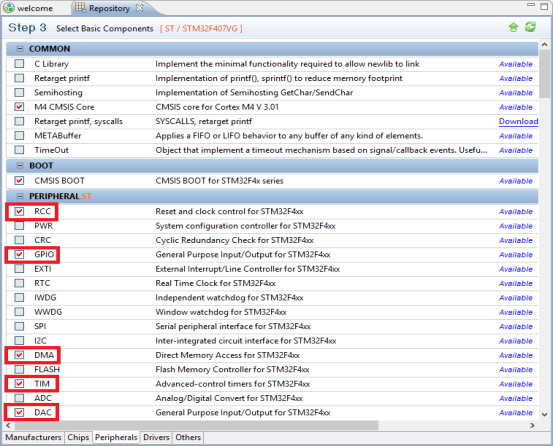This screenshot has height=446, width=553.
Task: Click the green home/up arrow icon
Action: pos(514,27)
